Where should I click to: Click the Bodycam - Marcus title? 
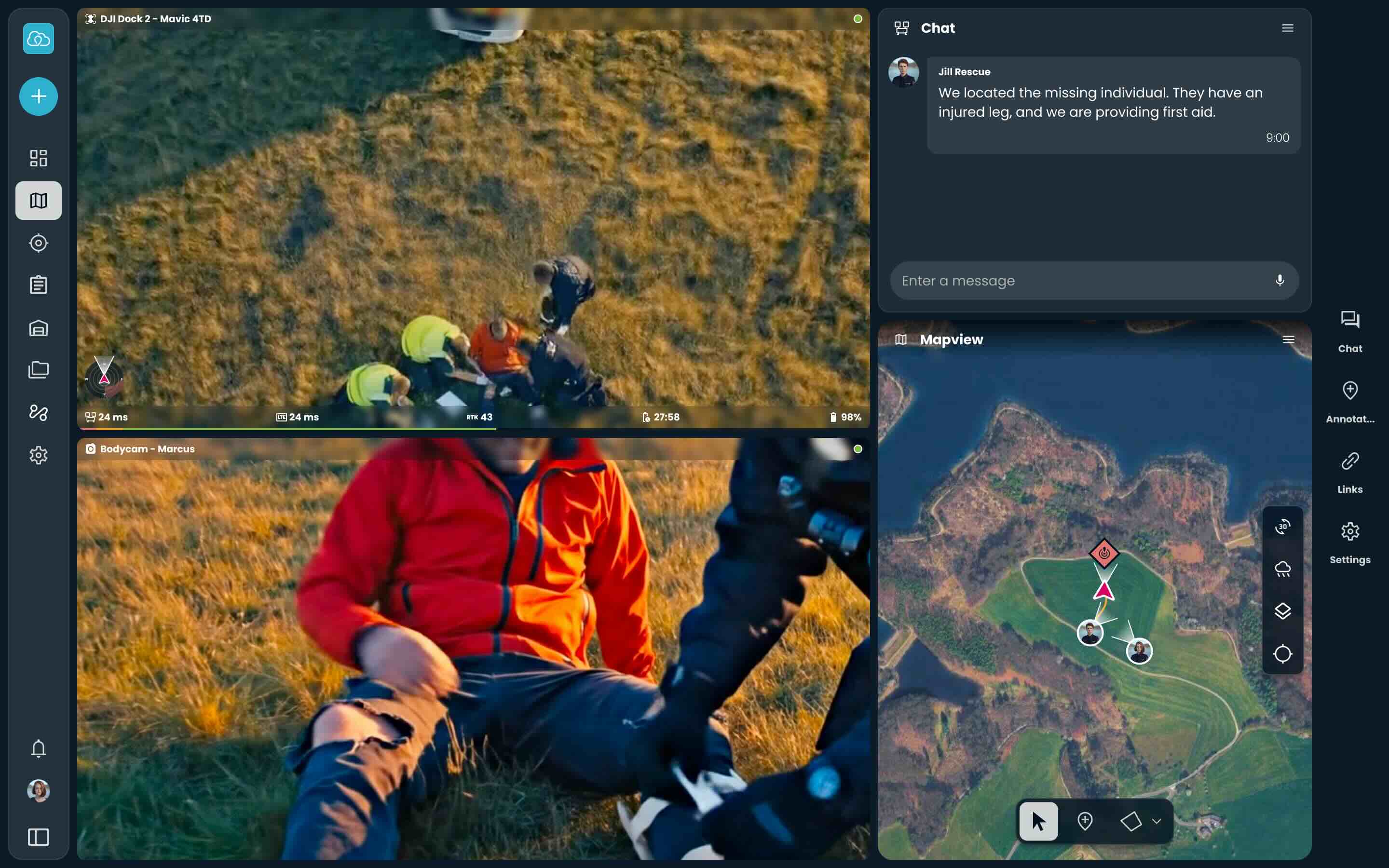pyautogui.click(x=147, y=449)
